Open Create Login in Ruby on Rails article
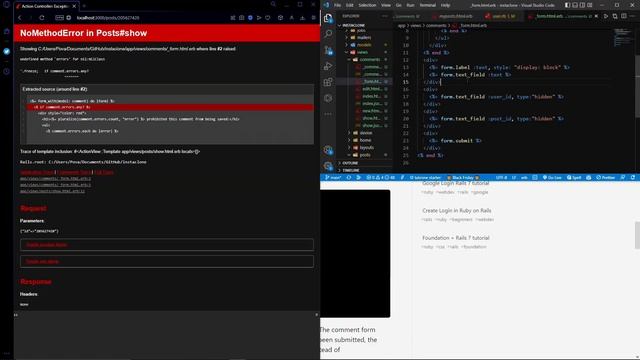 point(456,211)
